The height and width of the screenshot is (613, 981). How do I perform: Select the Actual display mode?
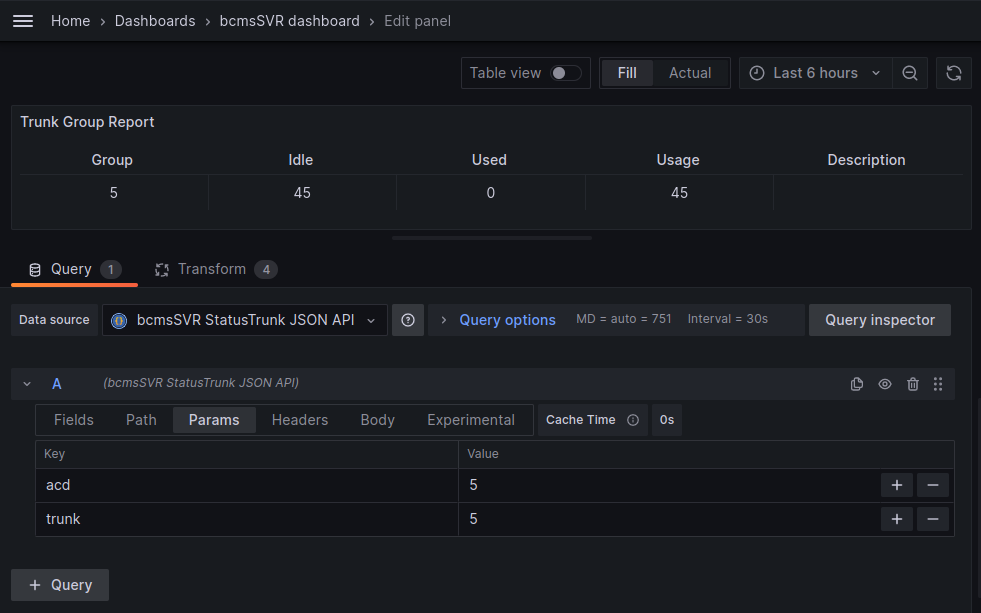[690, 73]
